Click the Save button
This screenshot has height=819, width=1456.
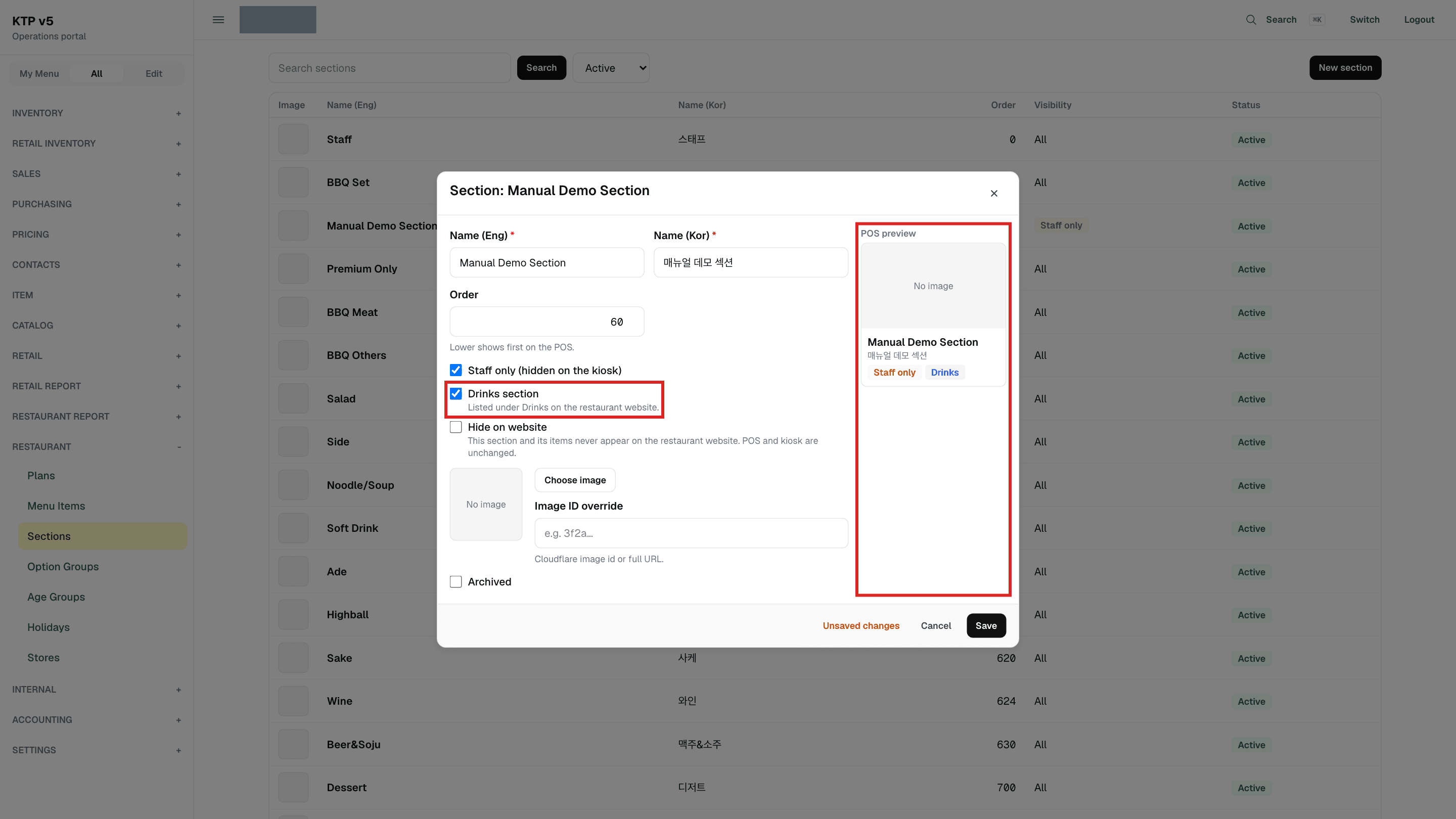pyautogui.click(x=986, y=626)
